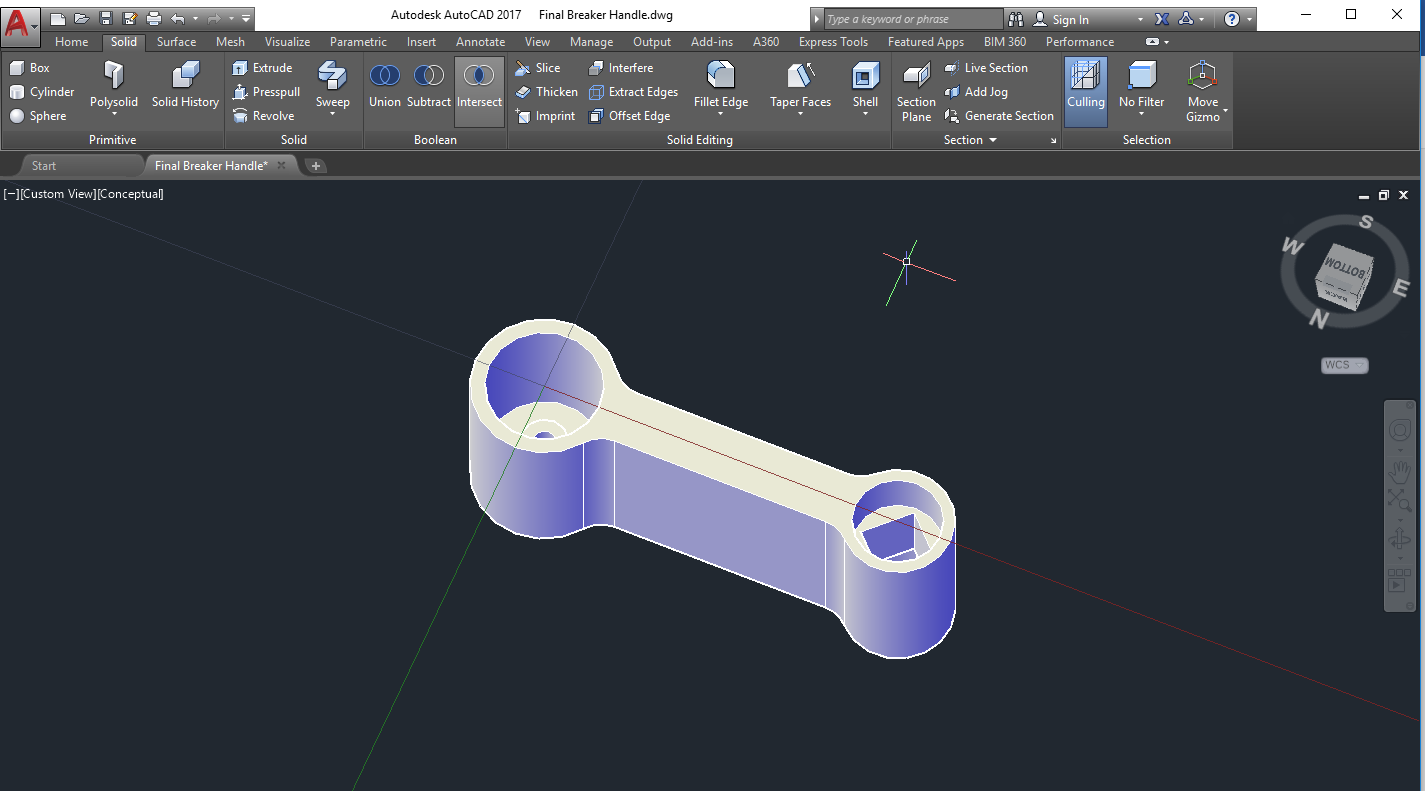This screenshot has height=791, width=1425.
Task: Select the Box primitive tool
Action: [x=30, y=68]
